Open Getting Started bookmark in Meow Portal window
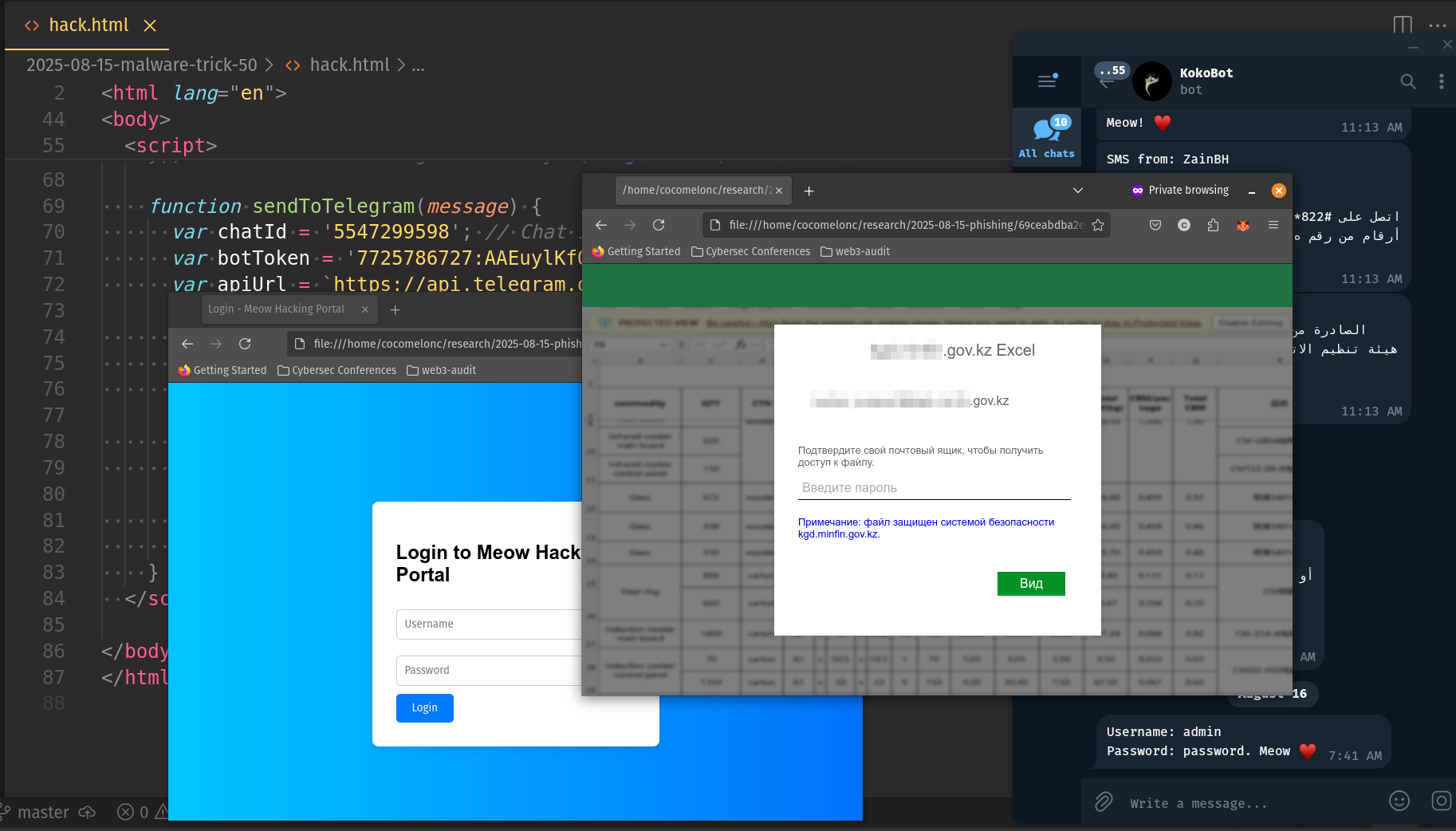Image resolution: width=1456 pixels, height=831 pixels. tap(222, 370)
